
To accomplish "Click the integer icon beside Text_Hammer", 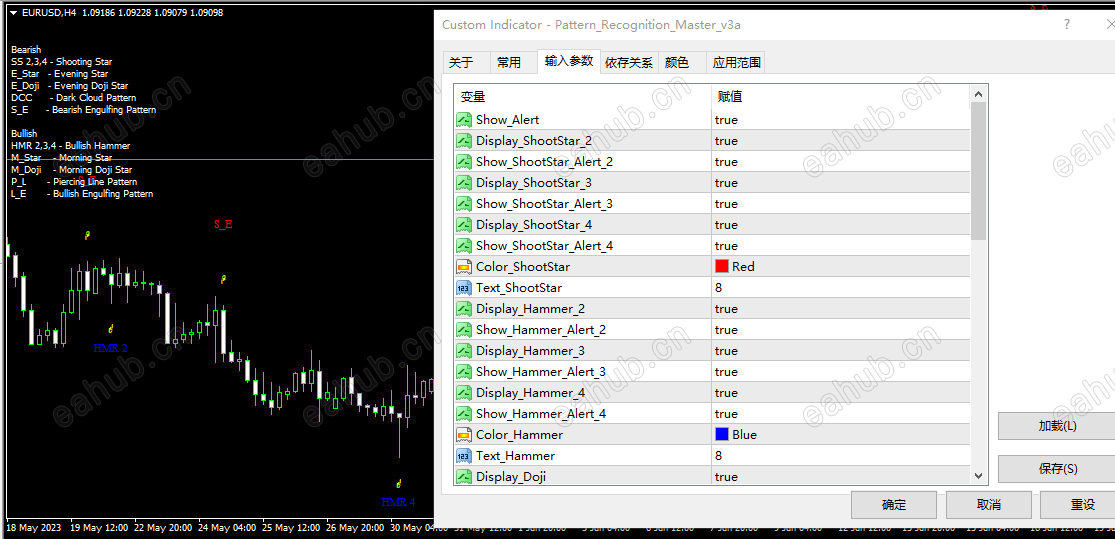I will (x=464, y=455).
